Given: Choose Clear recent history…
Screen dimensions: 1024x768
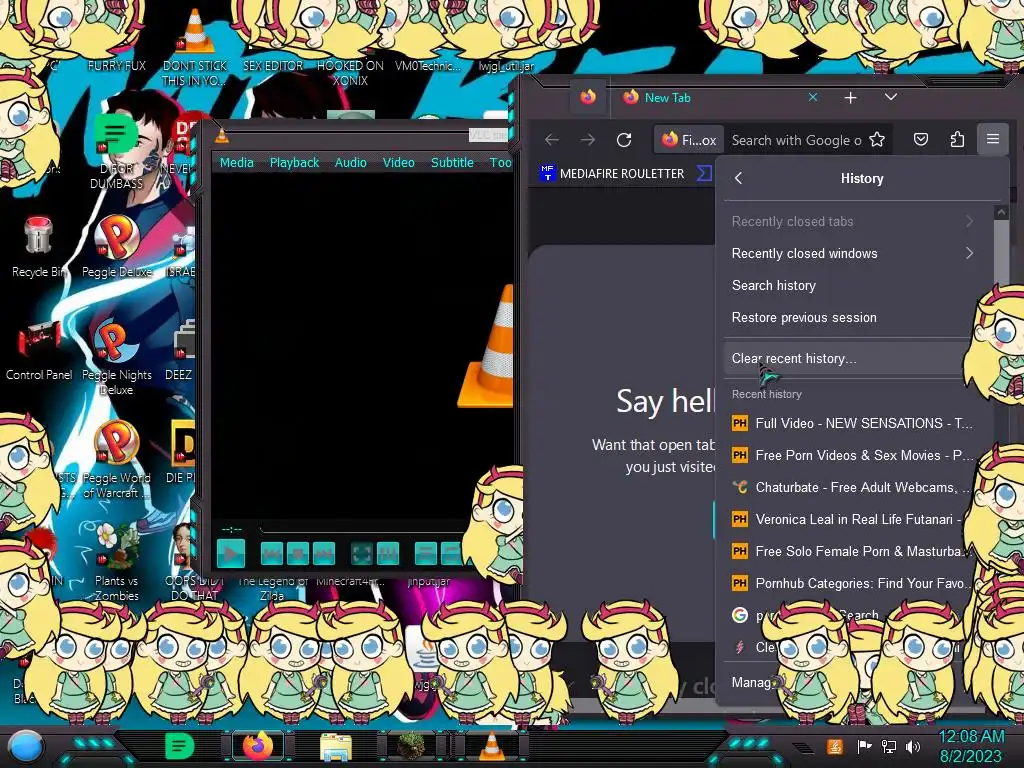Looking at the screenshot, I should 849,359.
